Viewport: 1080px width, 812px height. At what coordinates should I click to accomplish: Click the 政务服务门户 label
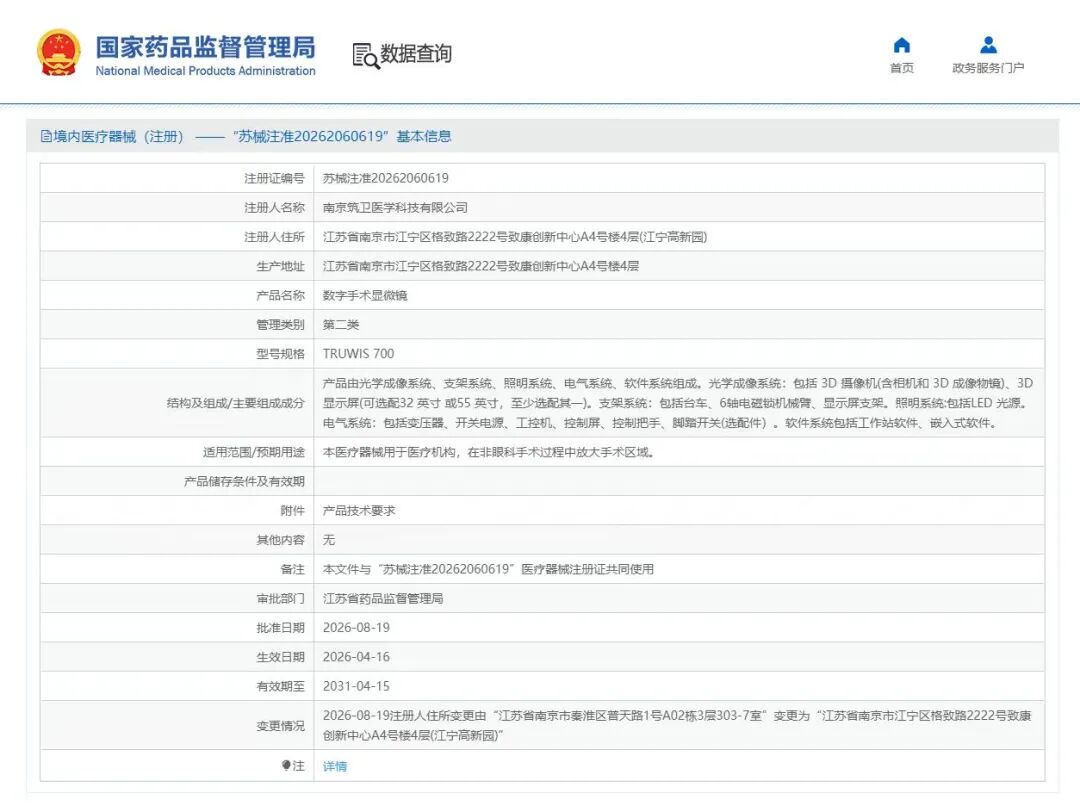point(988,67)
